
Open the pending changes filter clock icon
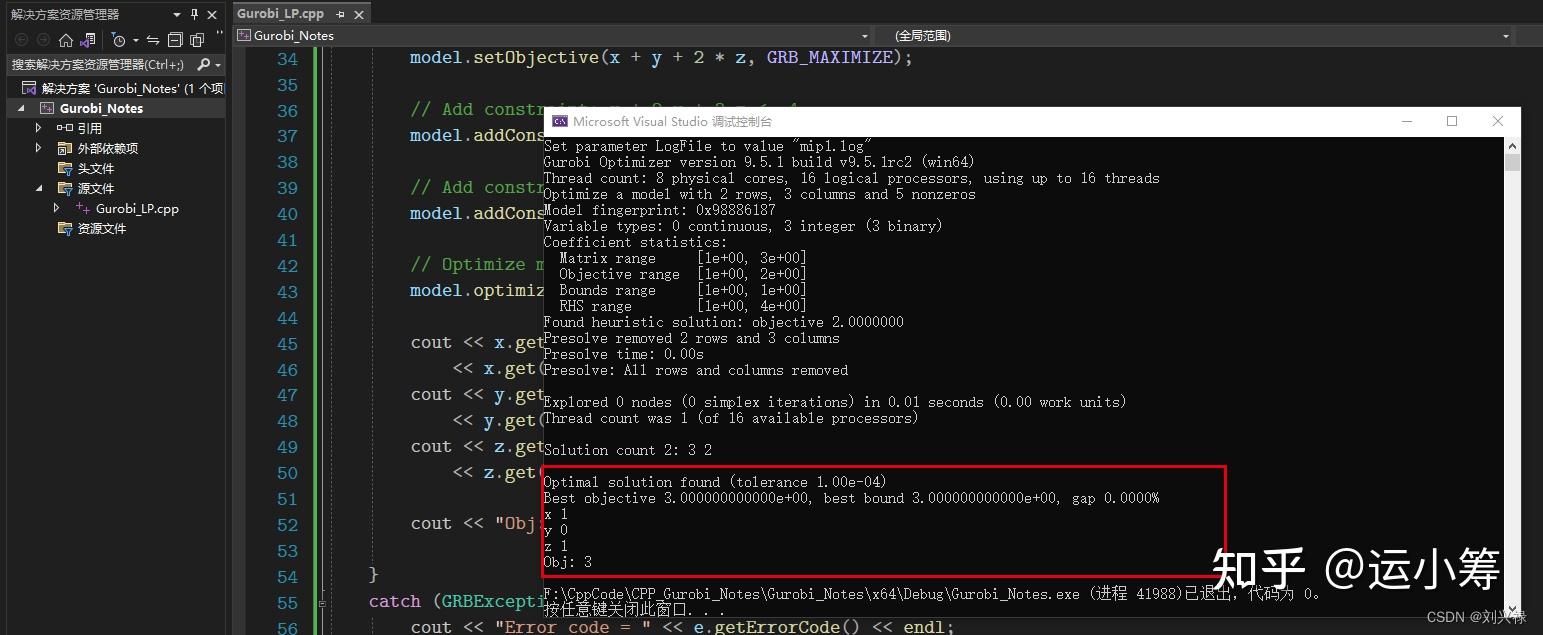coord(119,41)
